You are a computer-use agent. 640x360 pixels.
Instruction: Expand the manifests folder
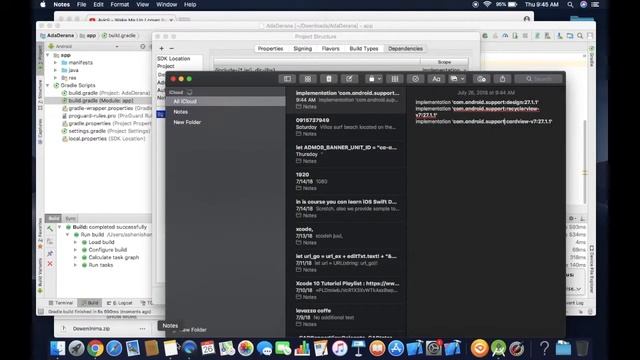(56, 62)
